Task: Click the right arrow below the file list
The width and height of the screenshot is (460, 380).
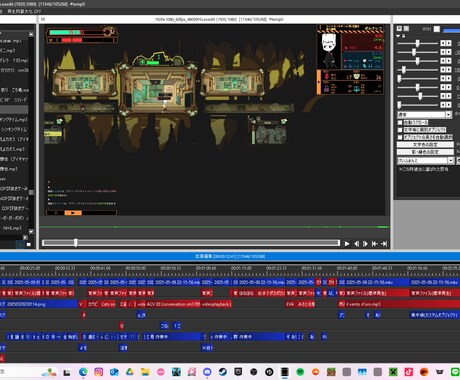Action: (x=25, y=237)
